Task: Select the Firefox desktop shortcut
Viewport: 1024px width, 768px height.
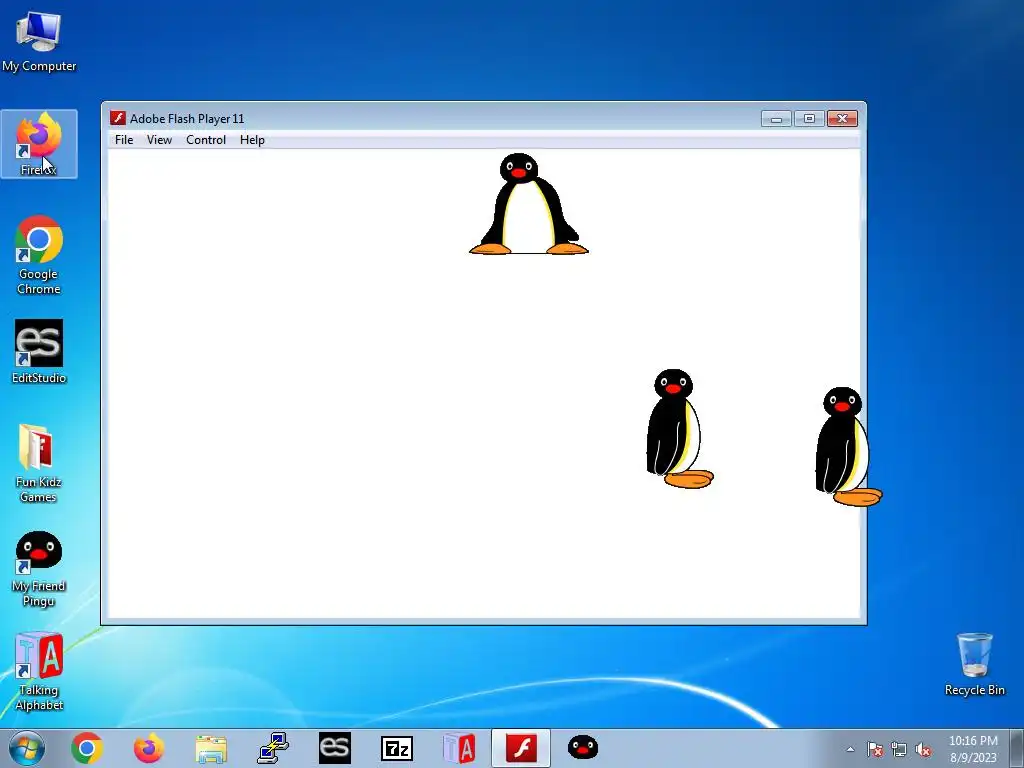Action: (x=39, y=144)
